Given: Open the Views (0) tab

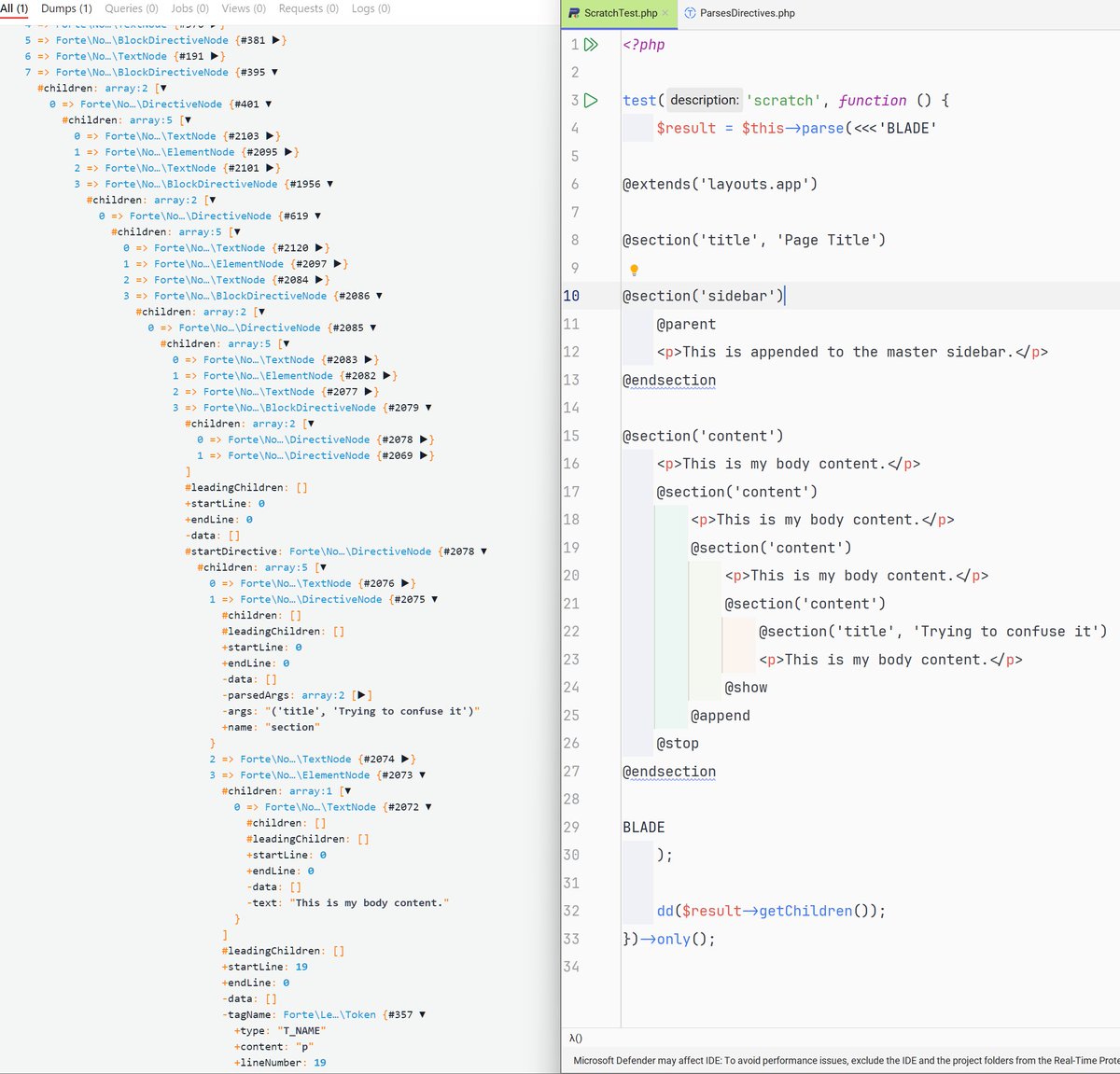Looking at the screenshot, I should pyautogui.click(x=244, y=8).
